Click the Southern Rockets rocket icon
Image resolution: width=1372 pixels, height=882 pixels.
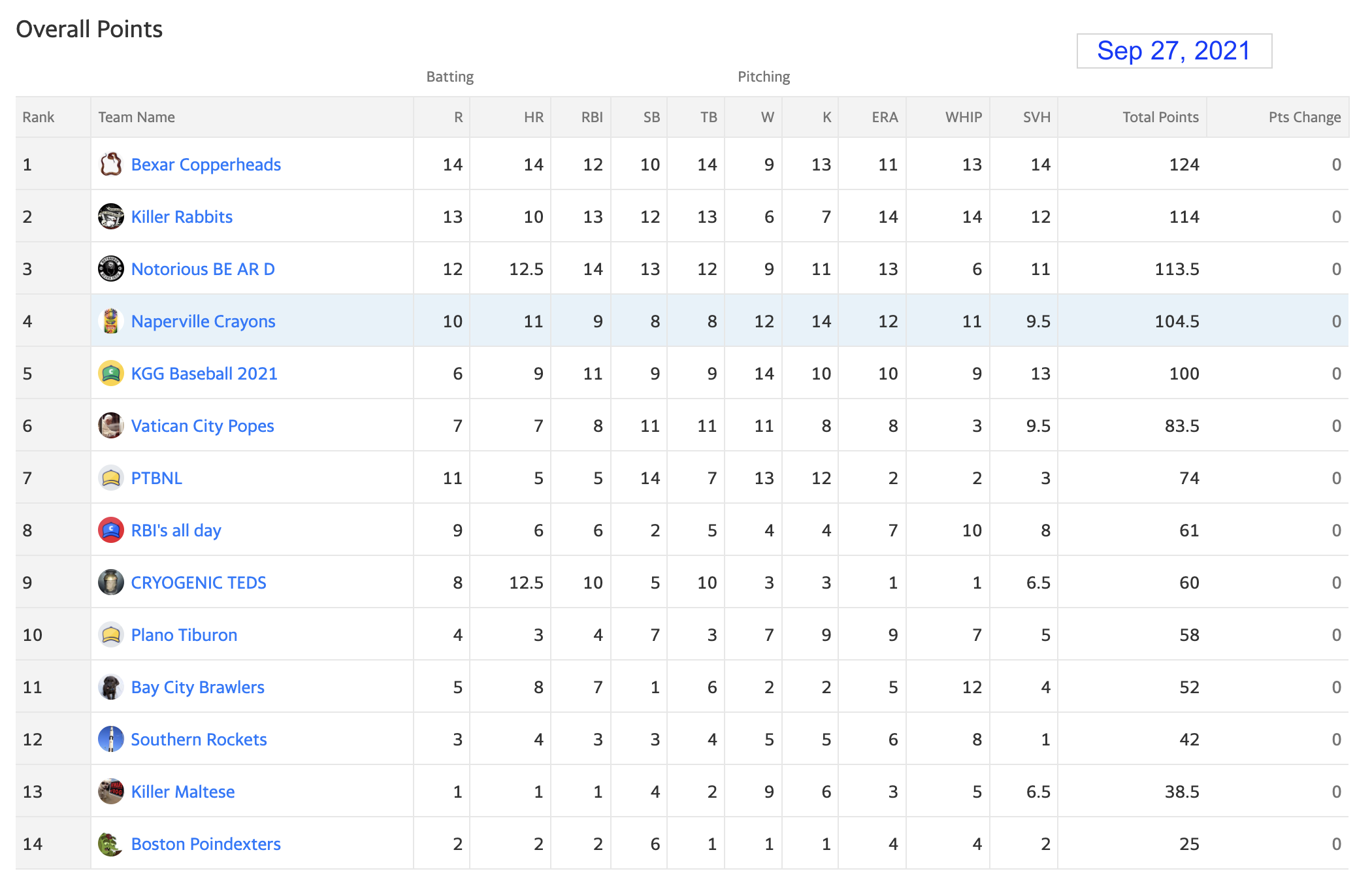click(111, 739)
